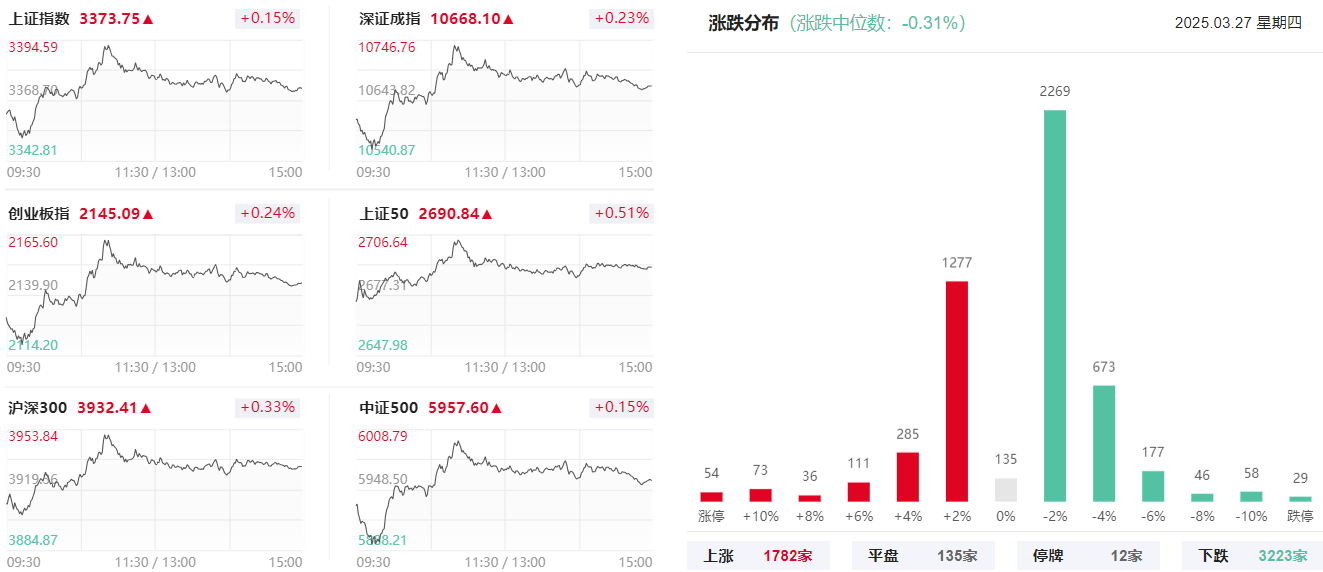Click the up-arrow next to 创业板指 2145.09
This screenshot has height=572, width=1323.
pyautogui.click(x=148, y=214)
